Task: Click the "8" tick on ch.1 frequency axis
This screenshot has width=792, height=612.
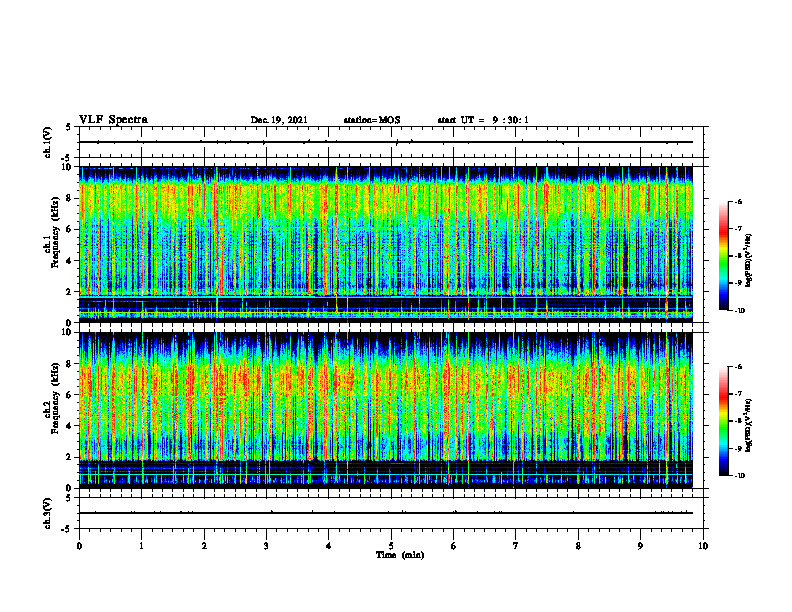Action: click(x=69, y=198)
